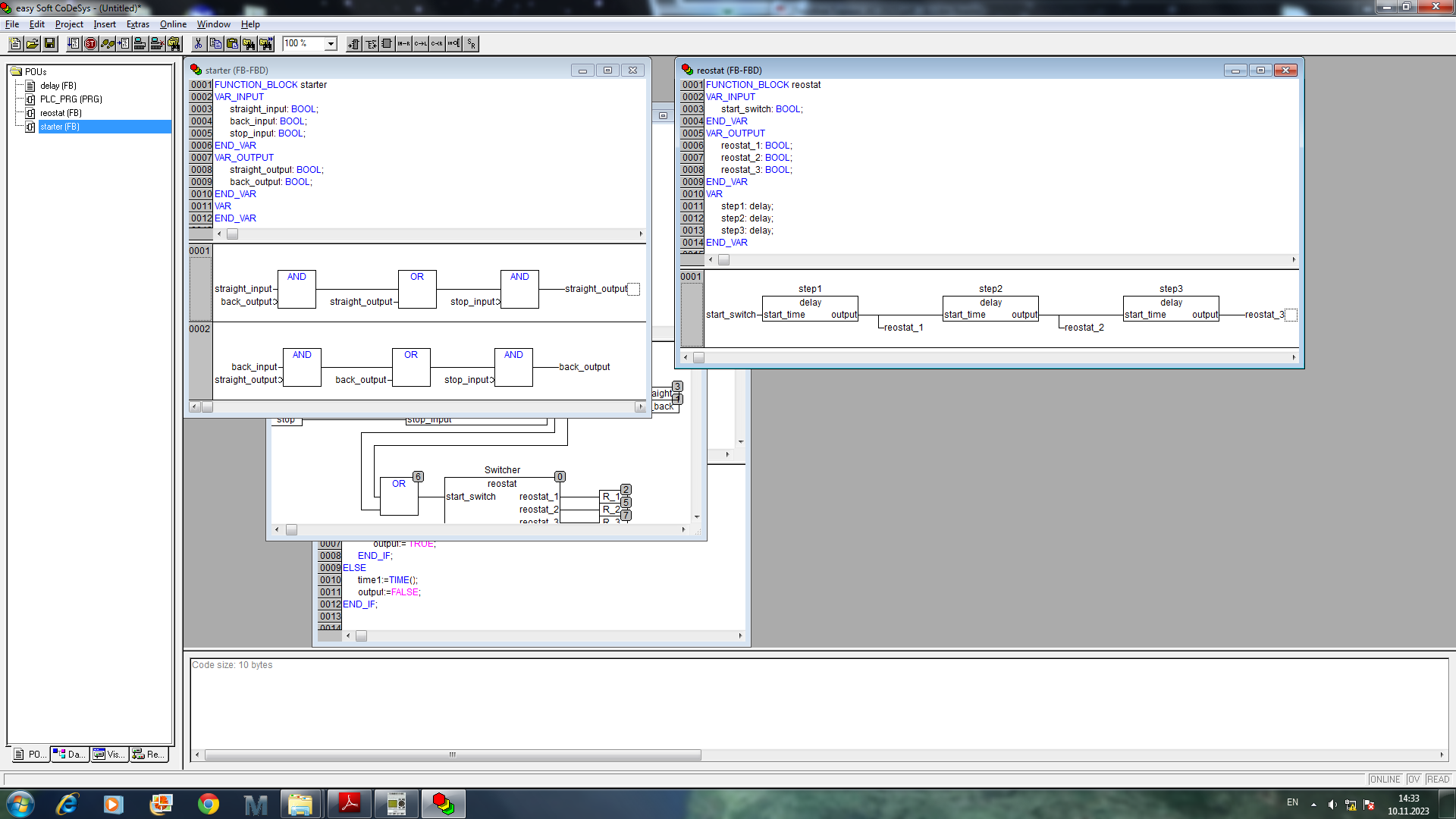Open the File menu
The height and width of the screenshot is (819, 1456).
pos(12,24)
